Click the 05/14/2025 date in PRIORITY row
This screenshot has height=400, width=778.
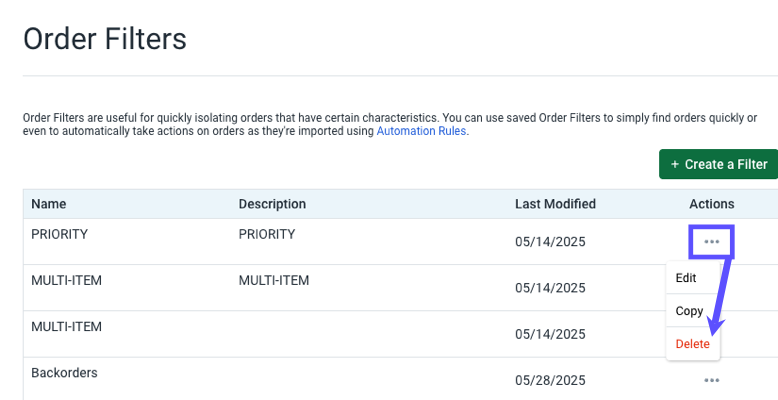[x=550, y=242]
